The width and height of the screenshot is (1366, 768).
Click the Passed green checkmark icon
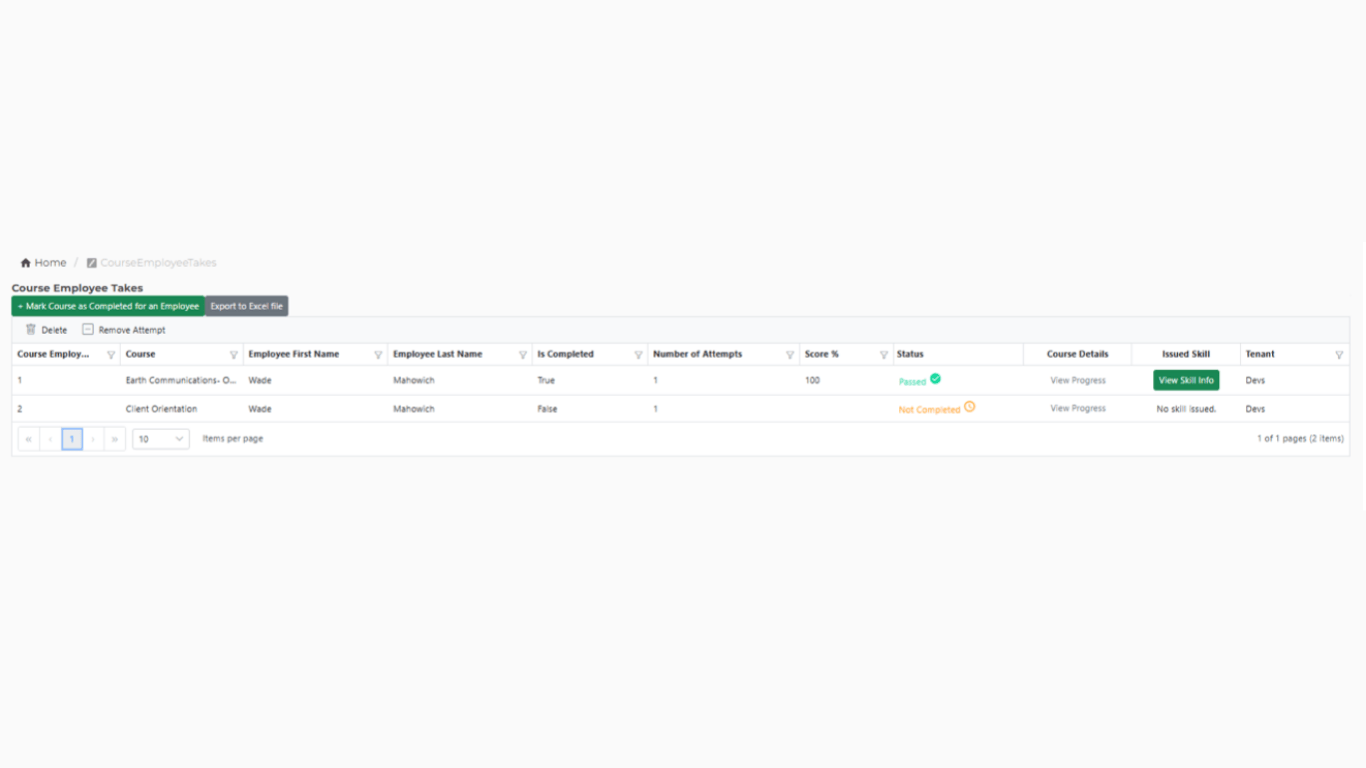[935, 379]
